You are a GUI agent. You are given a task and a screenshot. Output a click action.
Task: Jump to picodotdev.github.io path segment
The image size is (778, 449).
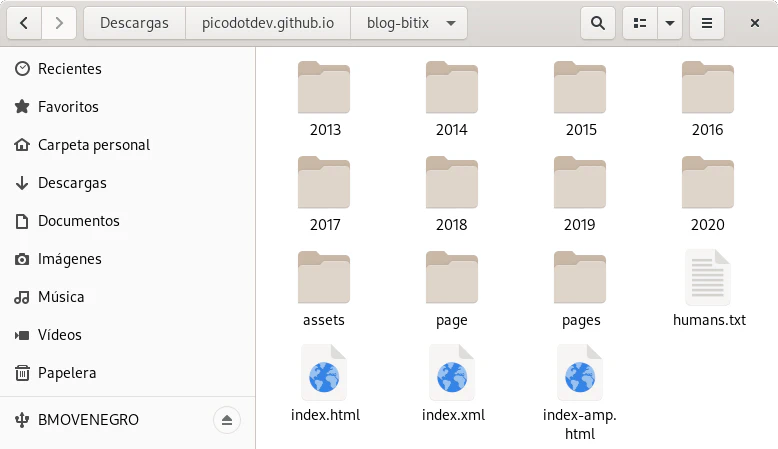268,23
